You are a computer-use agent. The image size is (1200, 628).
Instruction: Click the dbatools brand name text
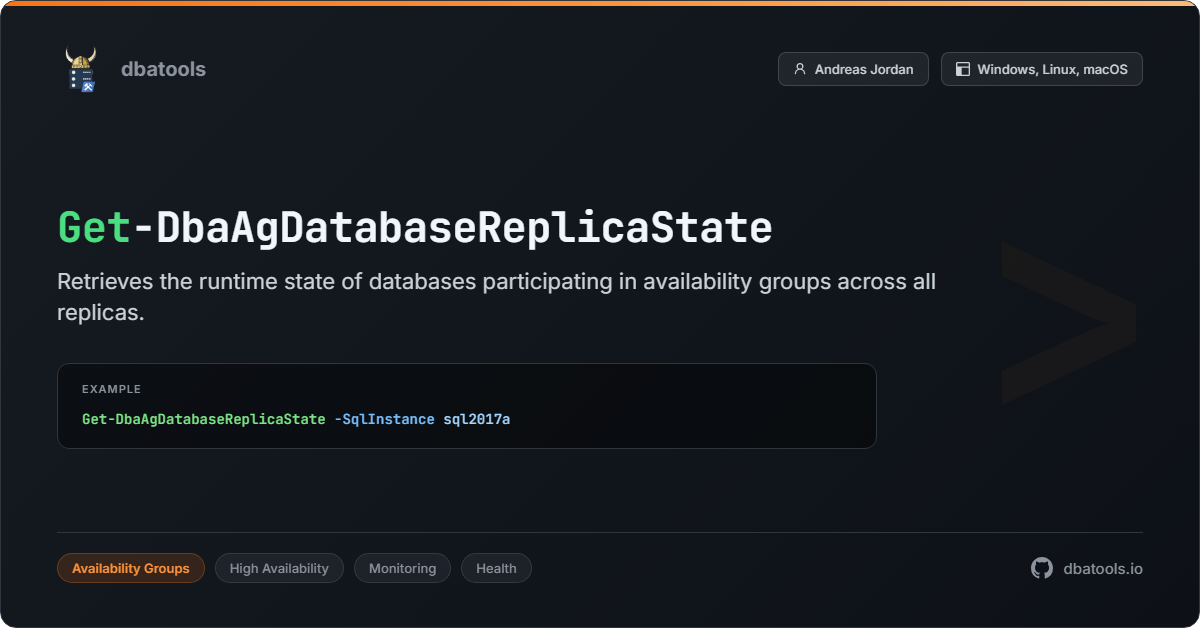[x=163, y=69]
